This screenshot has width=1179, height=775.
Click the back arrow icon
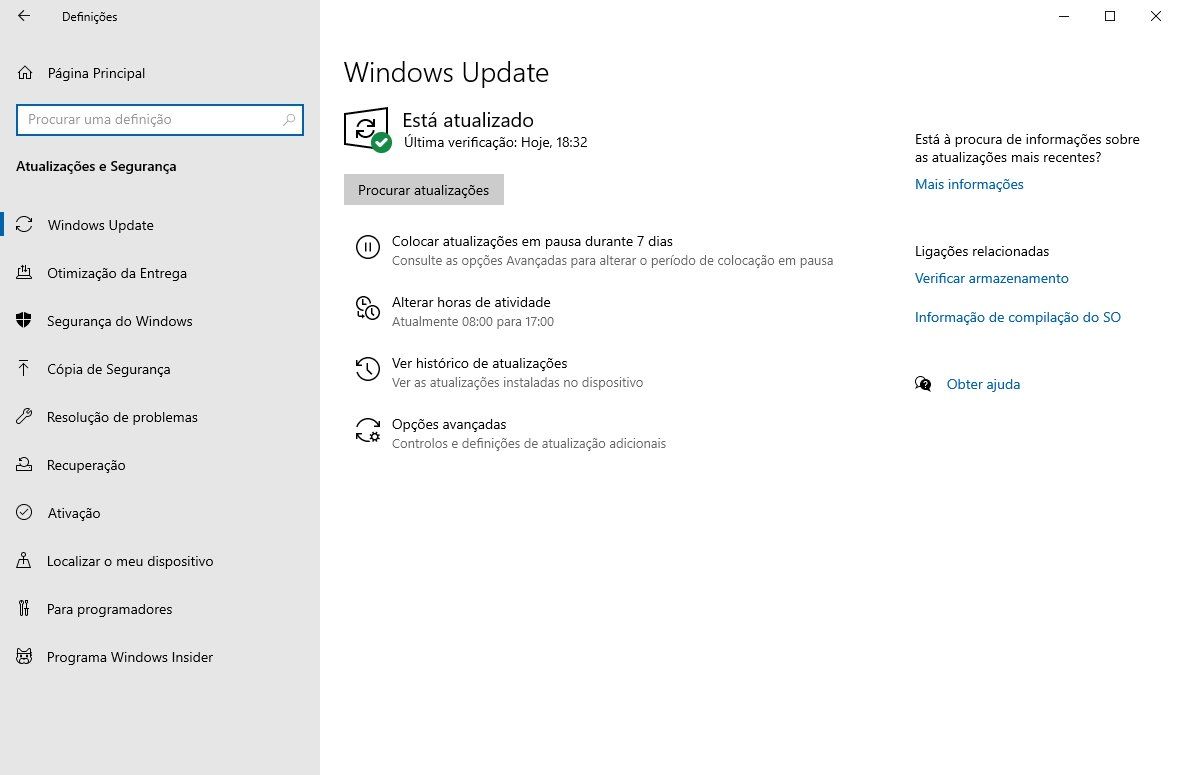pos(24,16)
